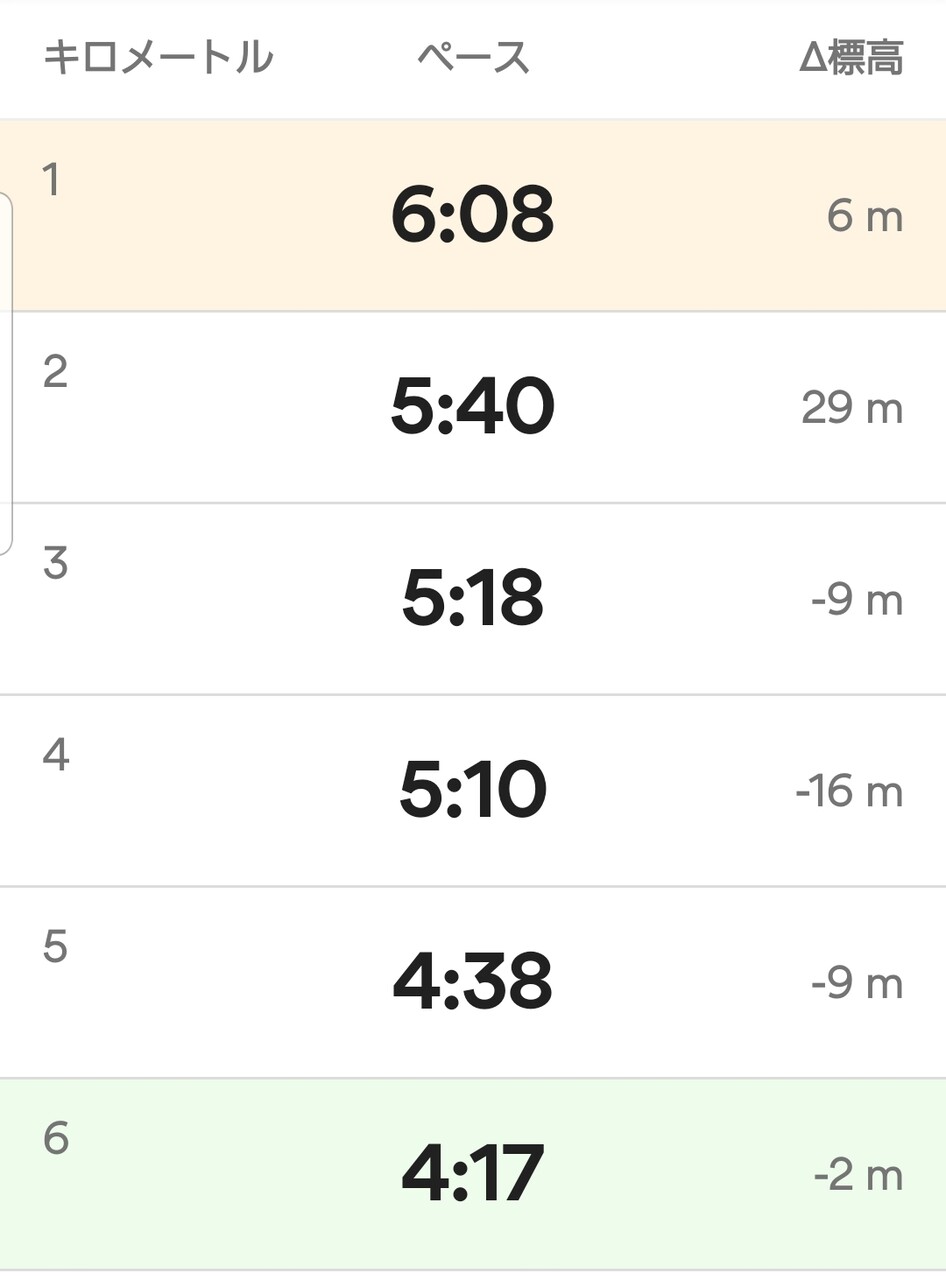946x1280 pixels.
Task: Select the キロメートル column header
Action: (x=158, y=58)
